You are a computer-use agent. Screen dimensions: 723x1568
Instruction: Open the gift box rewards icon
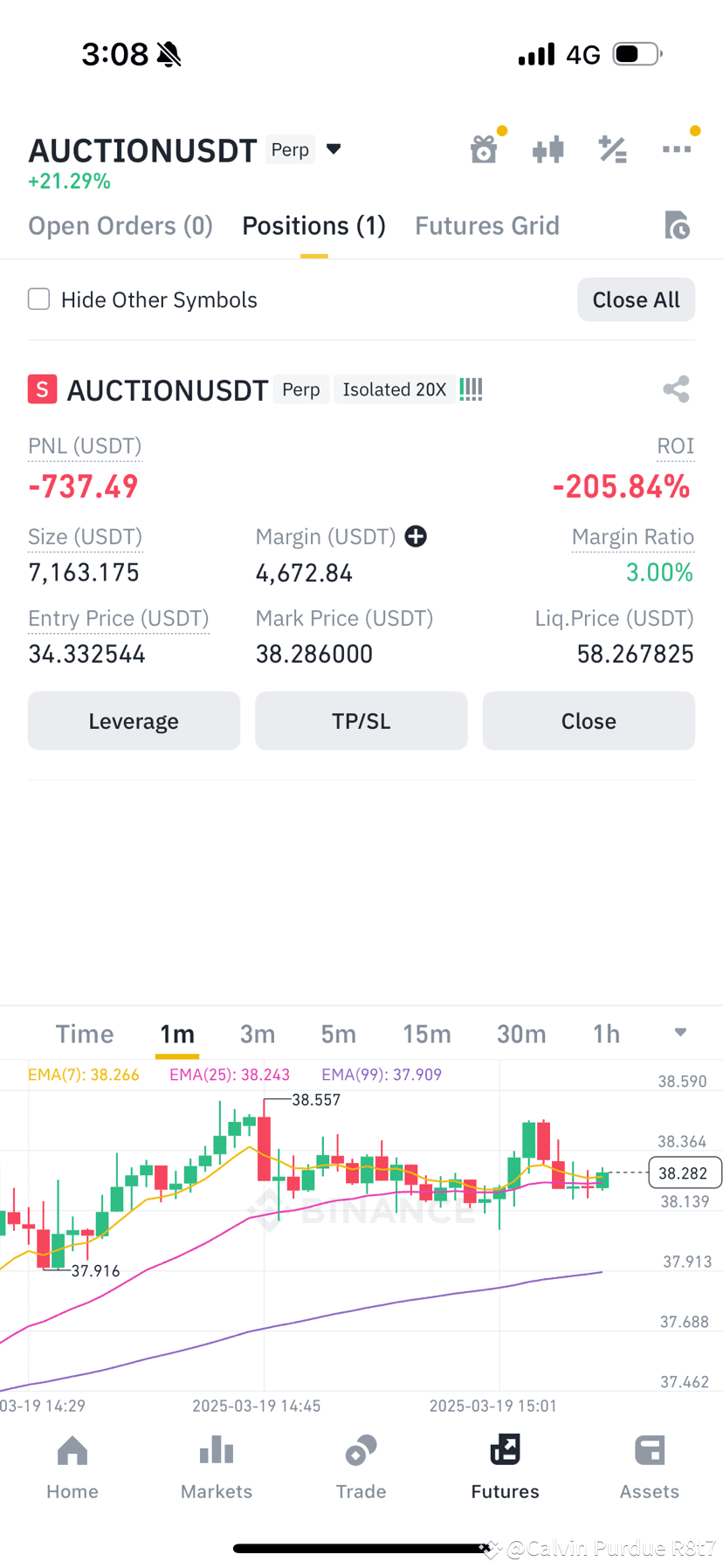click(x=485, y=148)
